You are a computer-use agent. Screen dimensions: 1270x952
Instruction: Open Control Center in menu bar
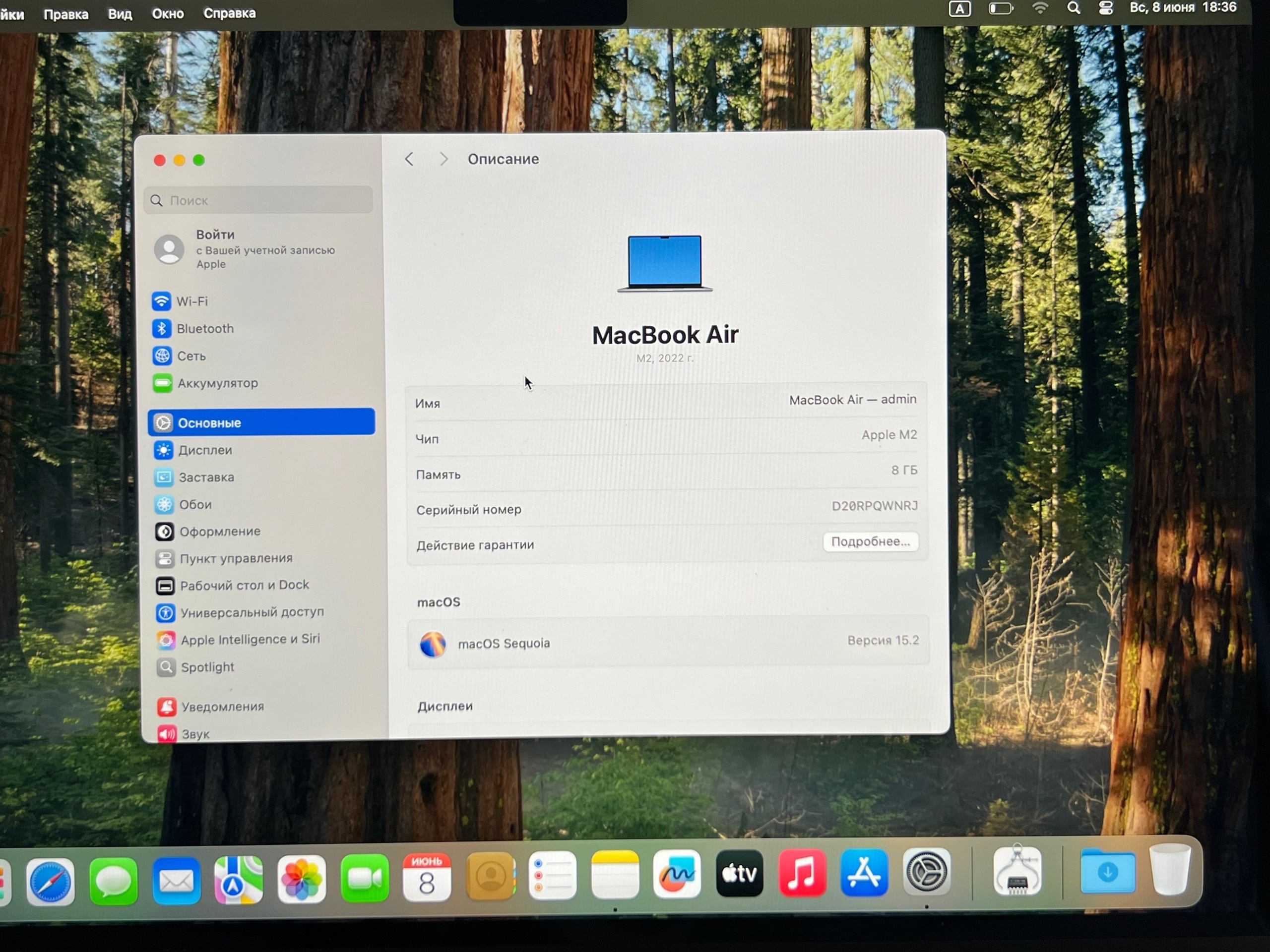[1106, 8]
